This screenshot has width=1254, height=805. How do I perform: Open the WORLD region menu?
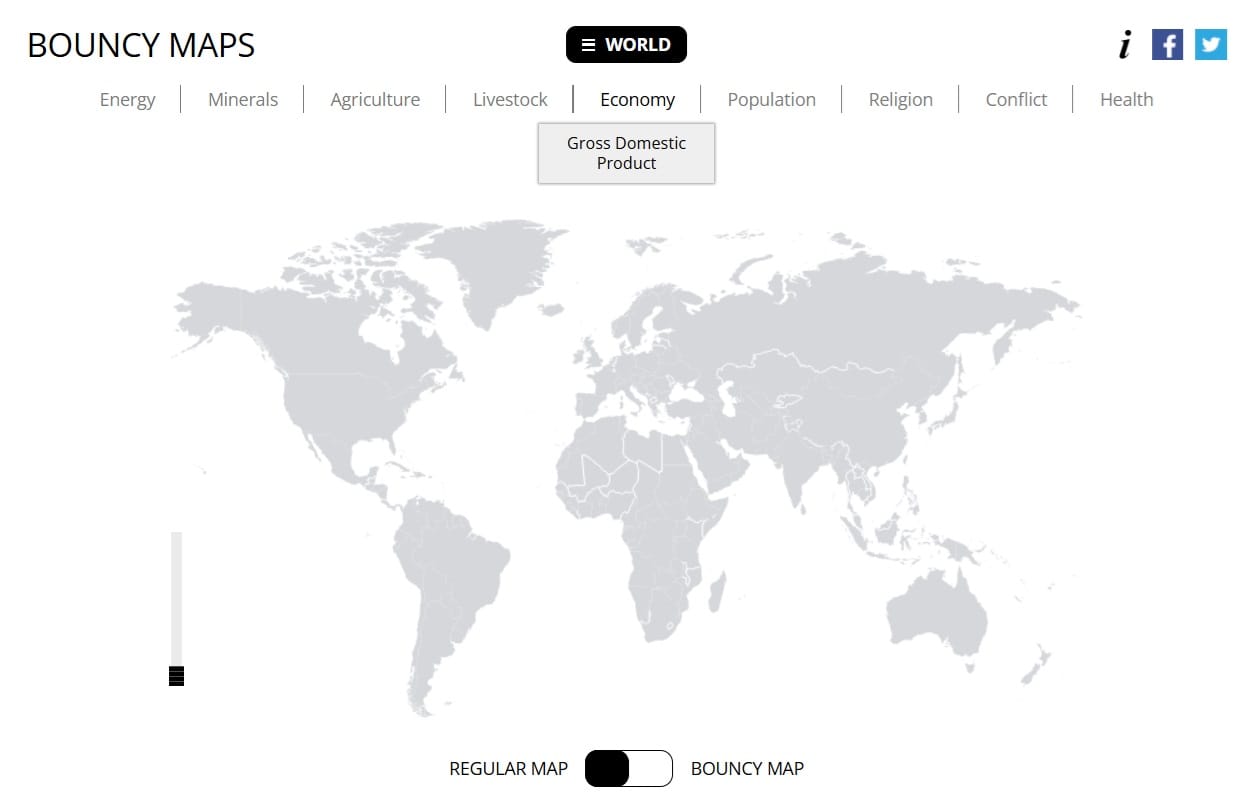(626, 45)
